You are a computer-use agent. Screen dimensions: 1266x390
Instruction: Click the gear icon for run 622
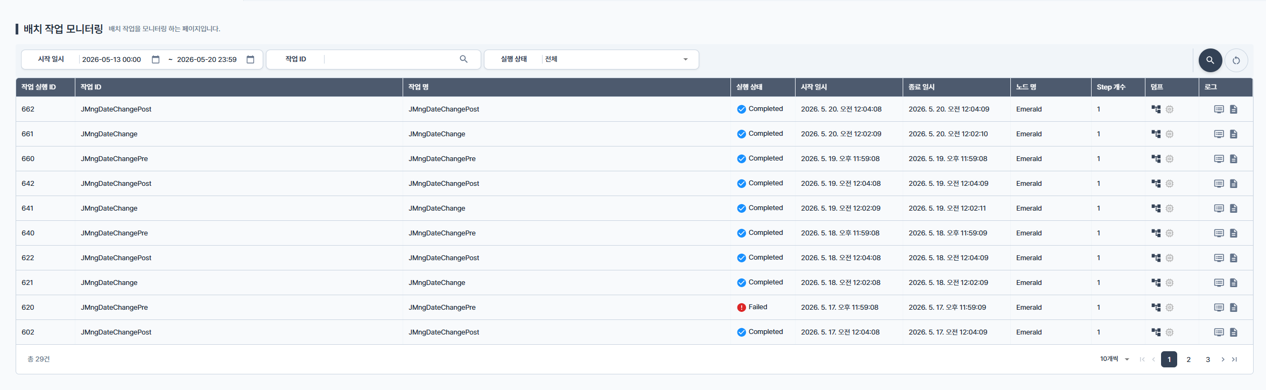point(1169,258)
